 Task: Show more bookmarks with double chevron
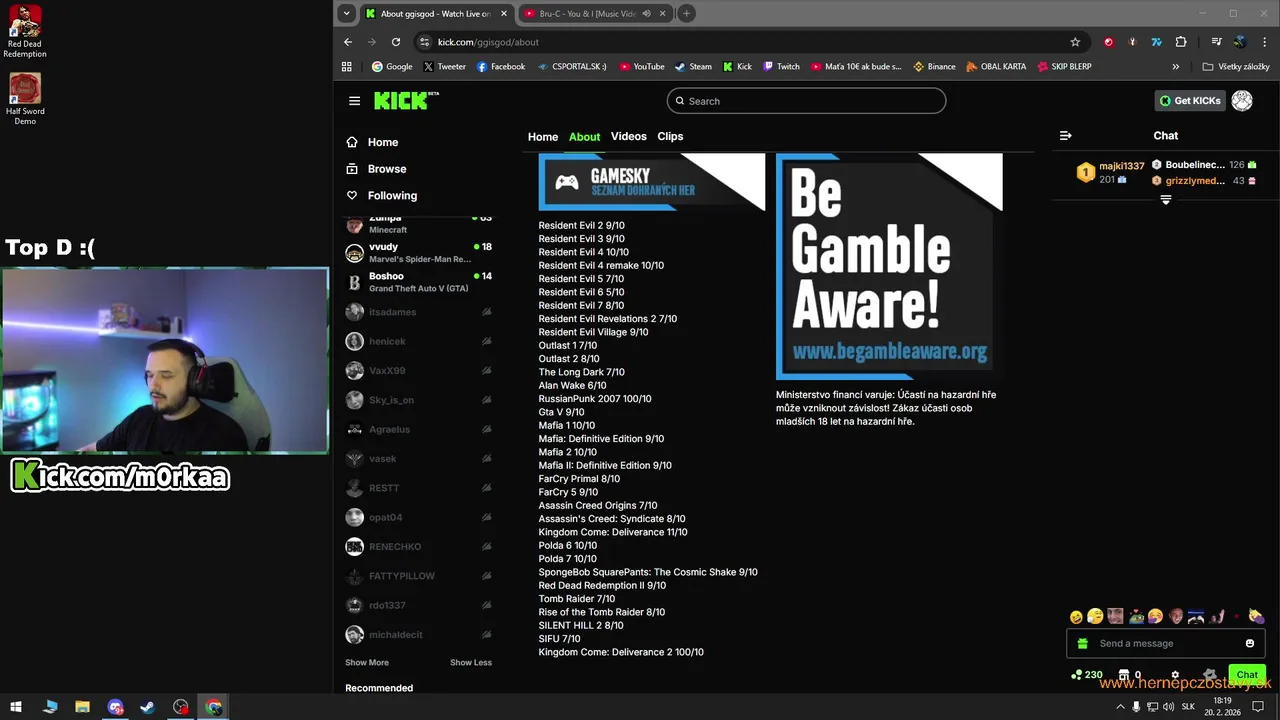tap(1176, 67)
